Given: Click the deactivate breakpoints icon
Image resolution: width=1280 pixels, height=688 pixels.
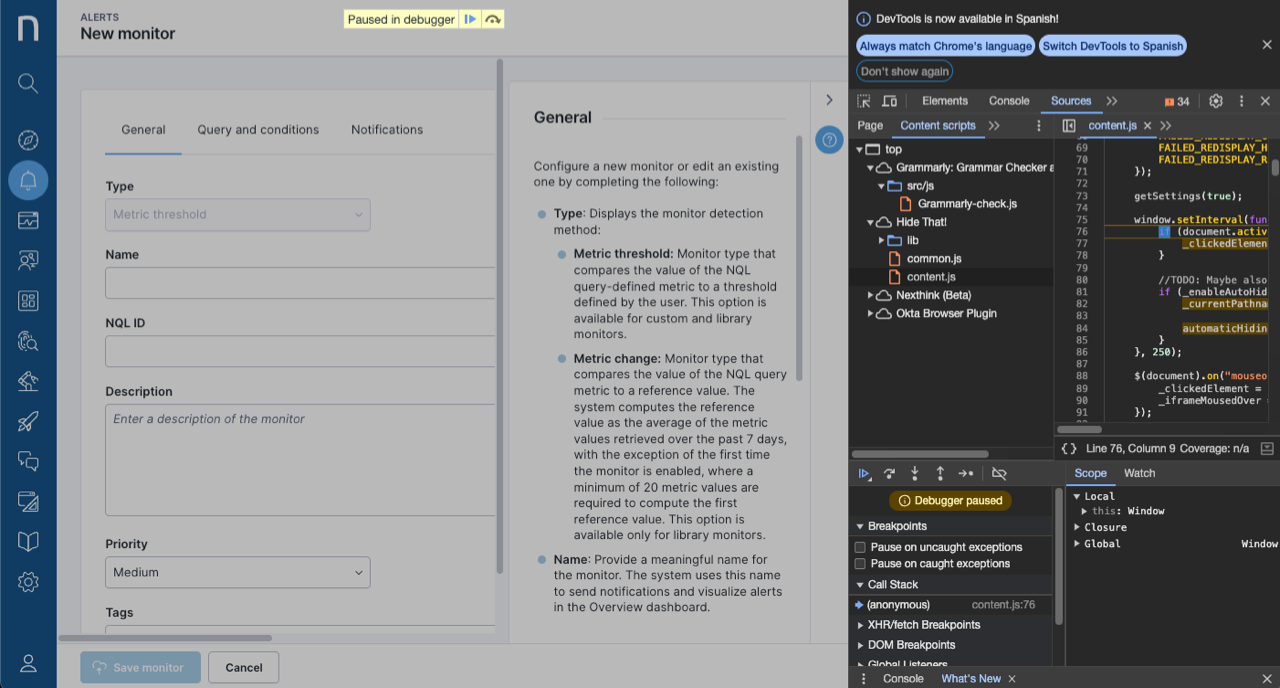Looking at the screenshot, I should [998, 474].
